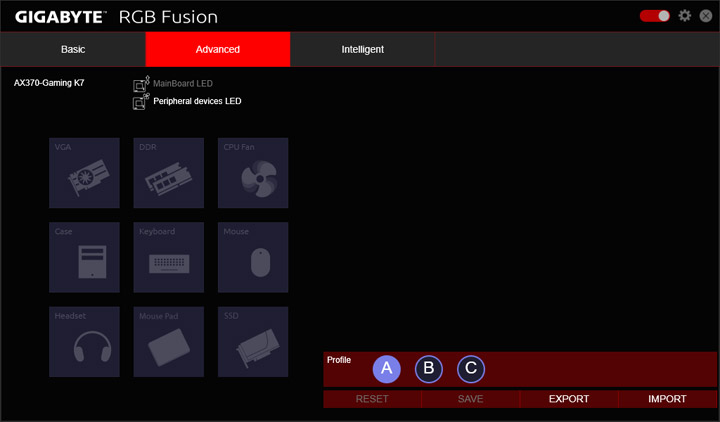720x422 pixels.
Task: Click the Peripheral devices LED icon
Action: click(141, 101)
